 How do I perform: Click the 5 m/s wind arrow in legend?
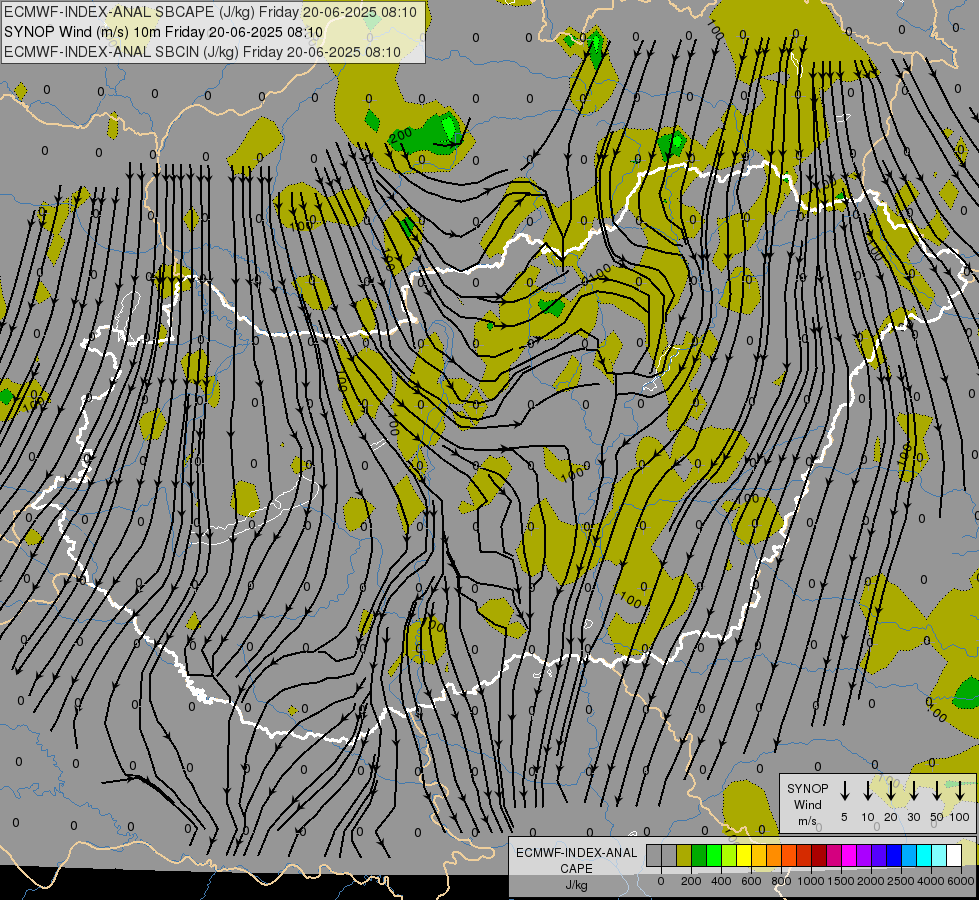[x=844, y=790]
